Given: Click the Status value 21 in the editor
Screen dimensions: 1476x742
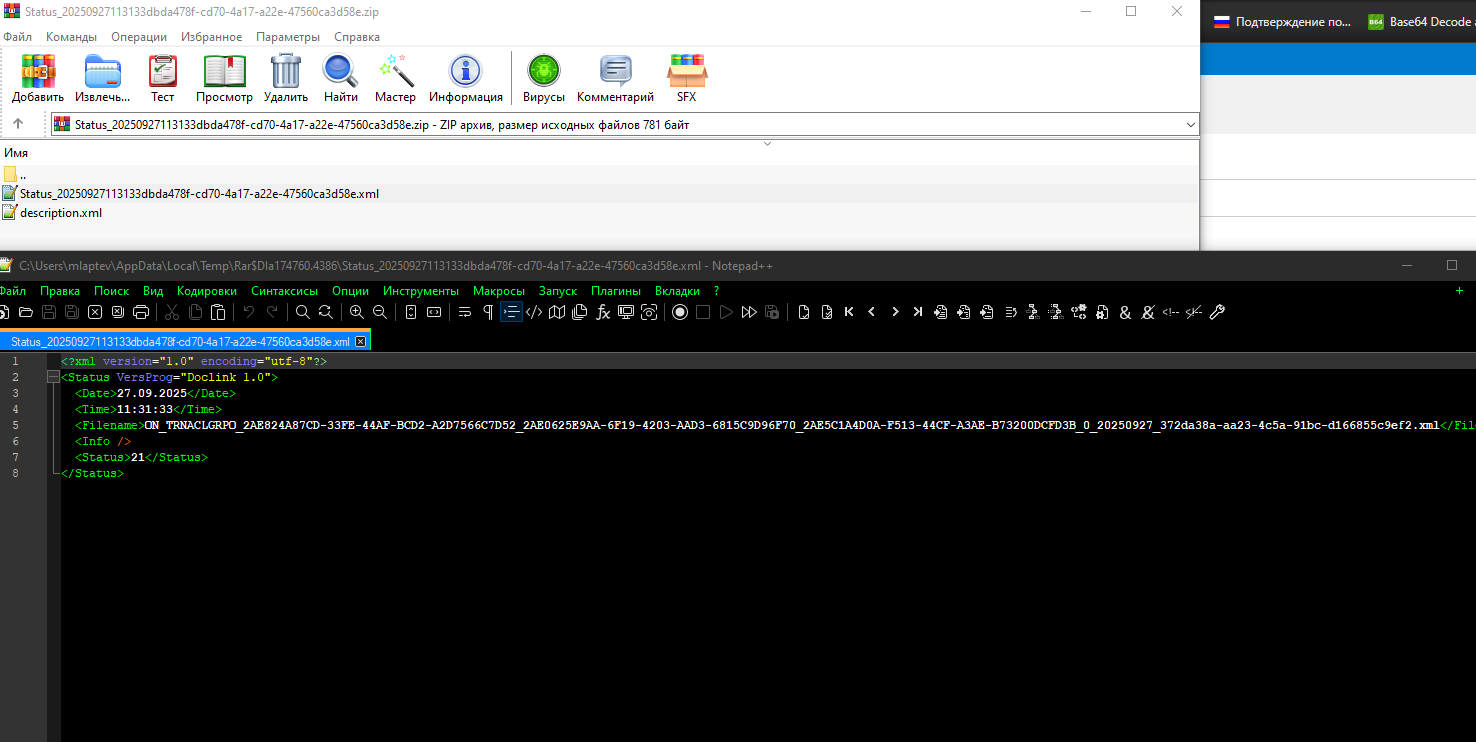Looking at the screenshot, I should [138, 457].
